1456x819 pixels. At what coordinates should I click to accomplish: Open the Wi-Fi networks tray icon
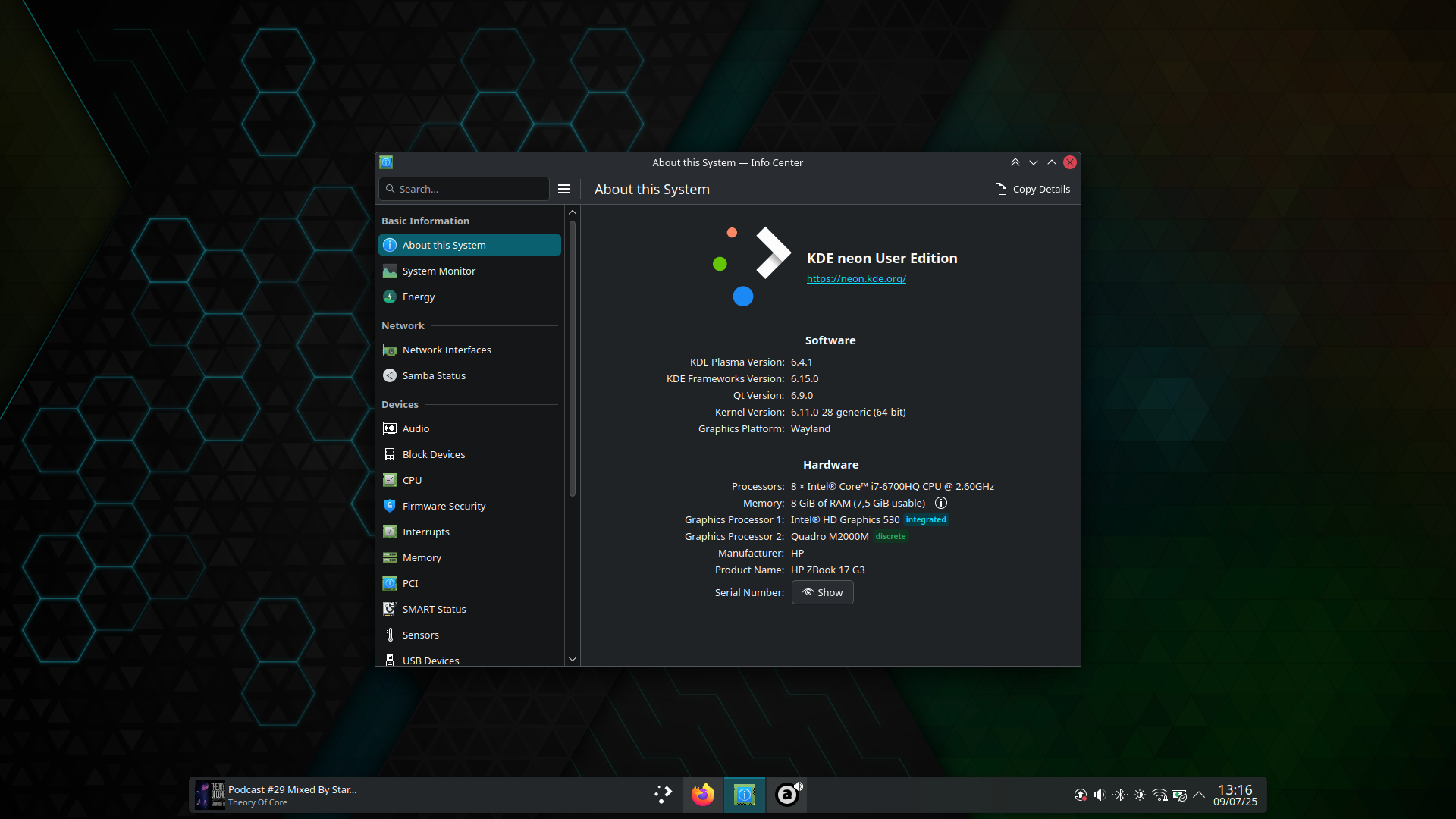pos(1159,795)
